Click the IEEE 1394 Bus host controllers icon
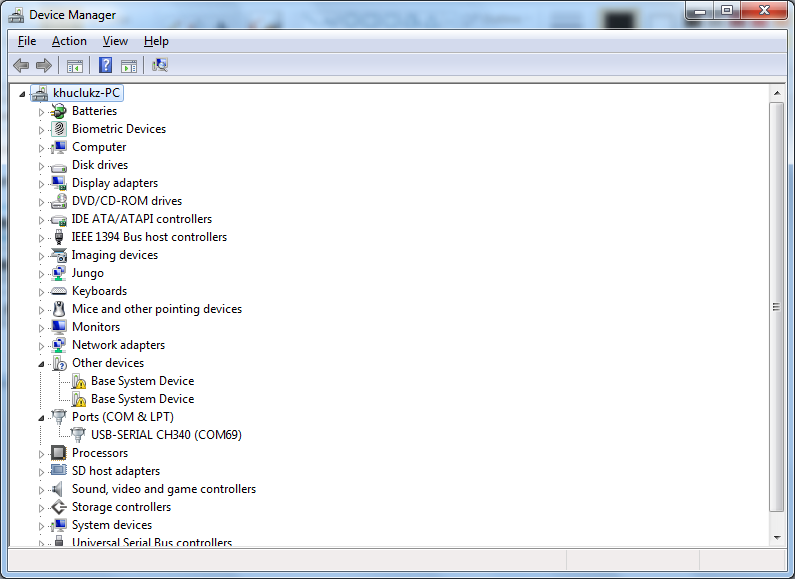 click(x=59, y=237)
